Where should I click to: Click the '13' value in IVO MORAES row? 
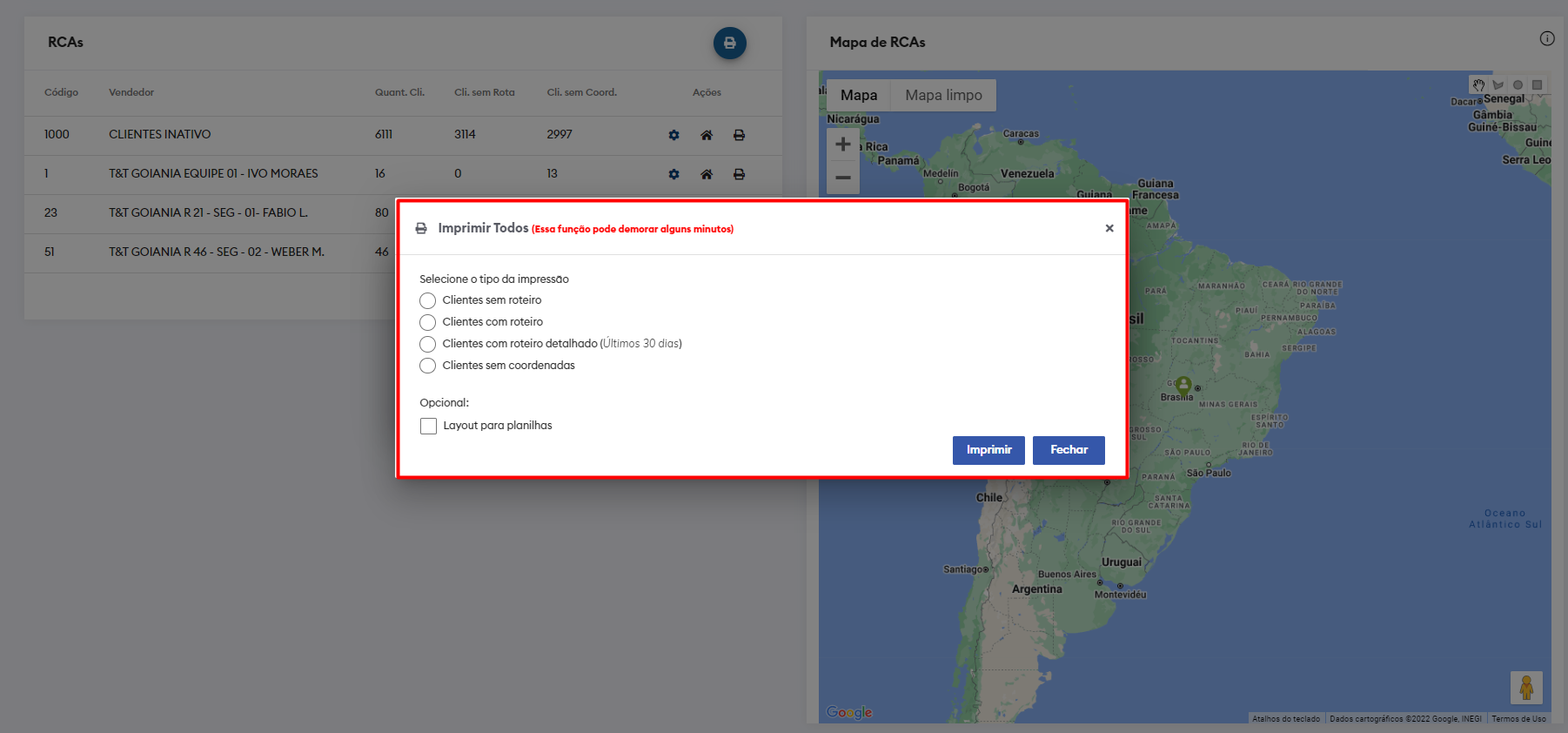[552, 173]
